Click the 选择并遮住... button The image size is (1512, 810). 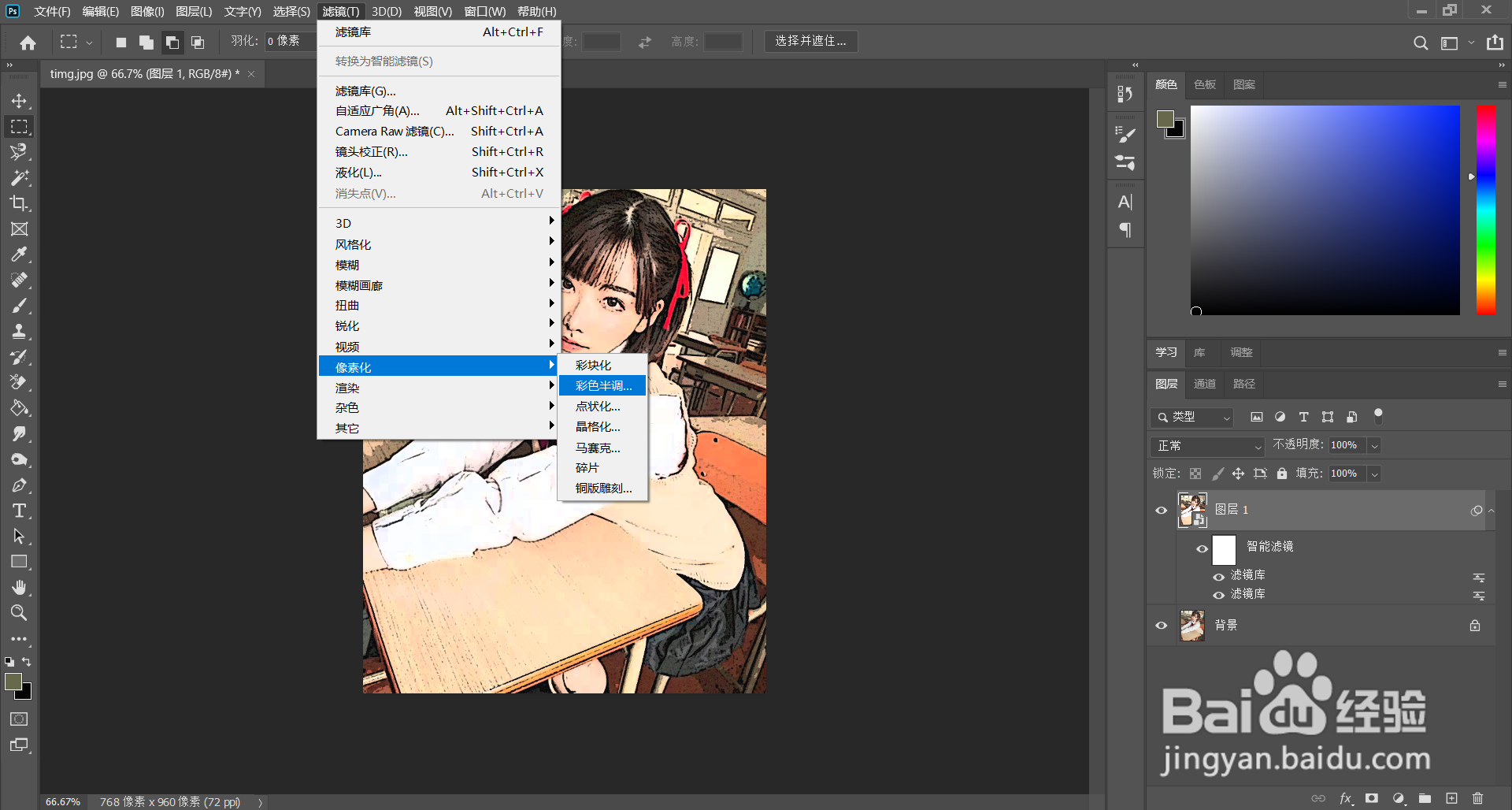coord(810,41)
